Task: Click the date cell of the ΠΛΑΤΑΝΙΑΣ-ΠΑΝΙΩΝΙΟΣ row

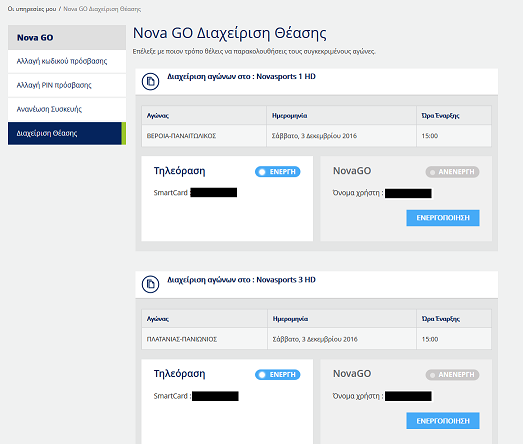Action: tap(342, 339)
